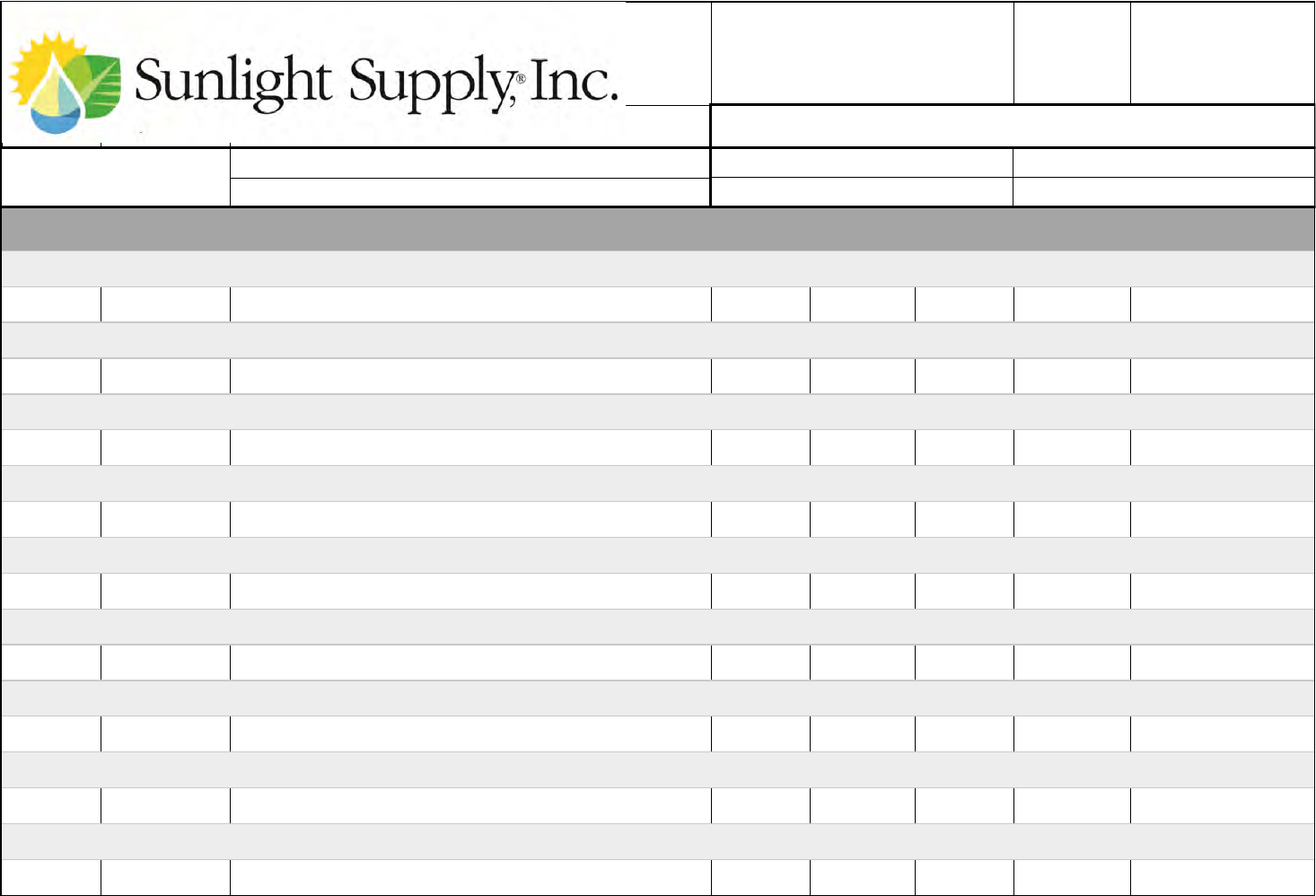Viewport: 1316px width, 896px height.
Task: Click the first cell of the first white table row
Action: pos(51,305)
